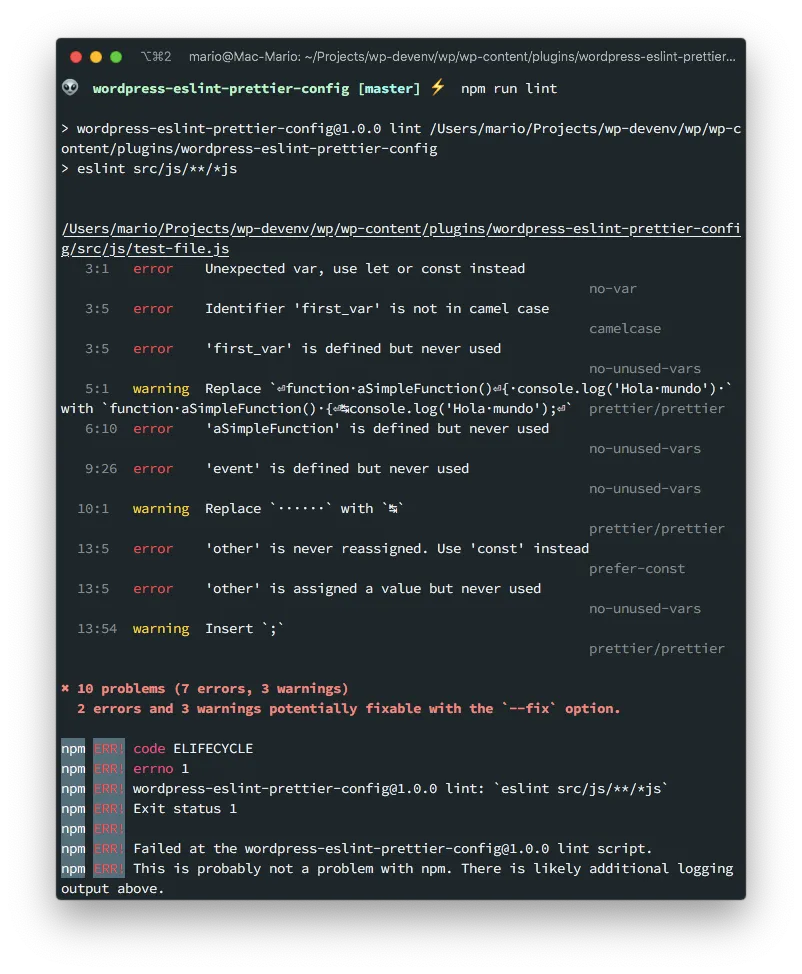Open the underlined test-file.js path link

pyautogui.click(x=401, y=239)
